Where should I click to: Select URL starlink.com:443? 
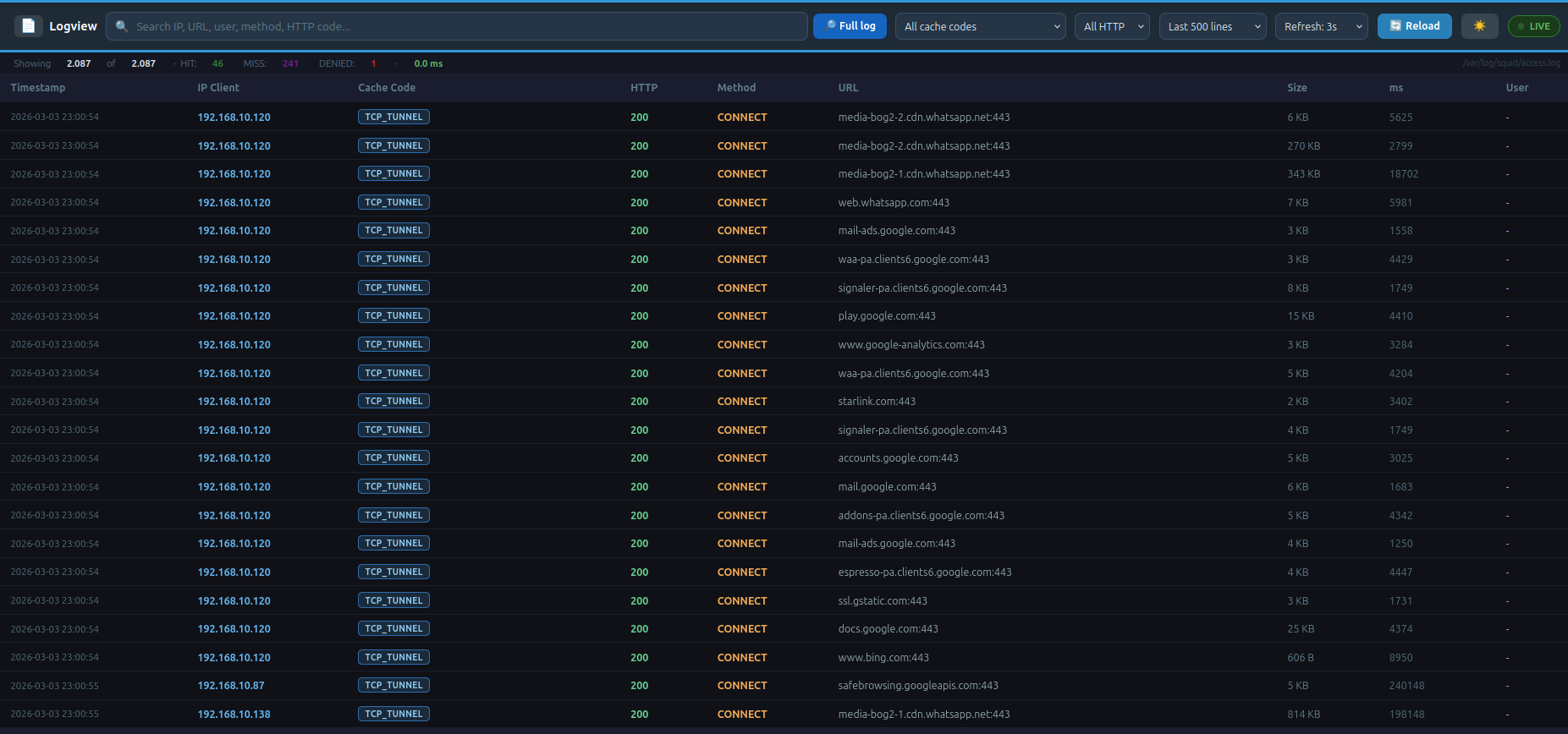tap(877, 402)
